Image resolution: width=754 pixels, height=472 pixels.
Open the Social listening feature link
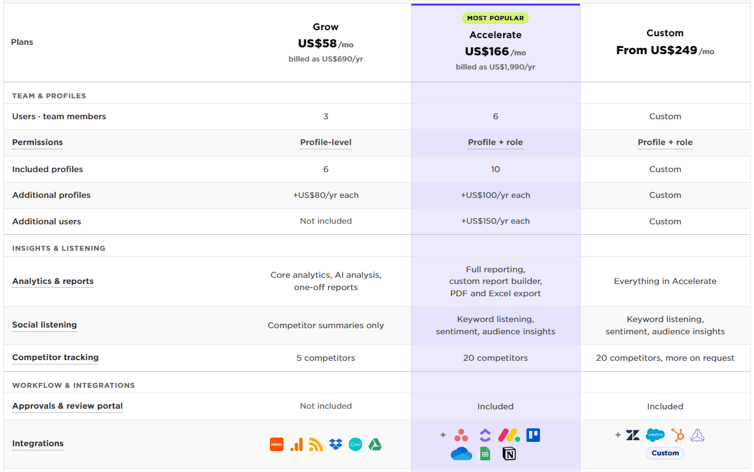(x=44, y=325)
